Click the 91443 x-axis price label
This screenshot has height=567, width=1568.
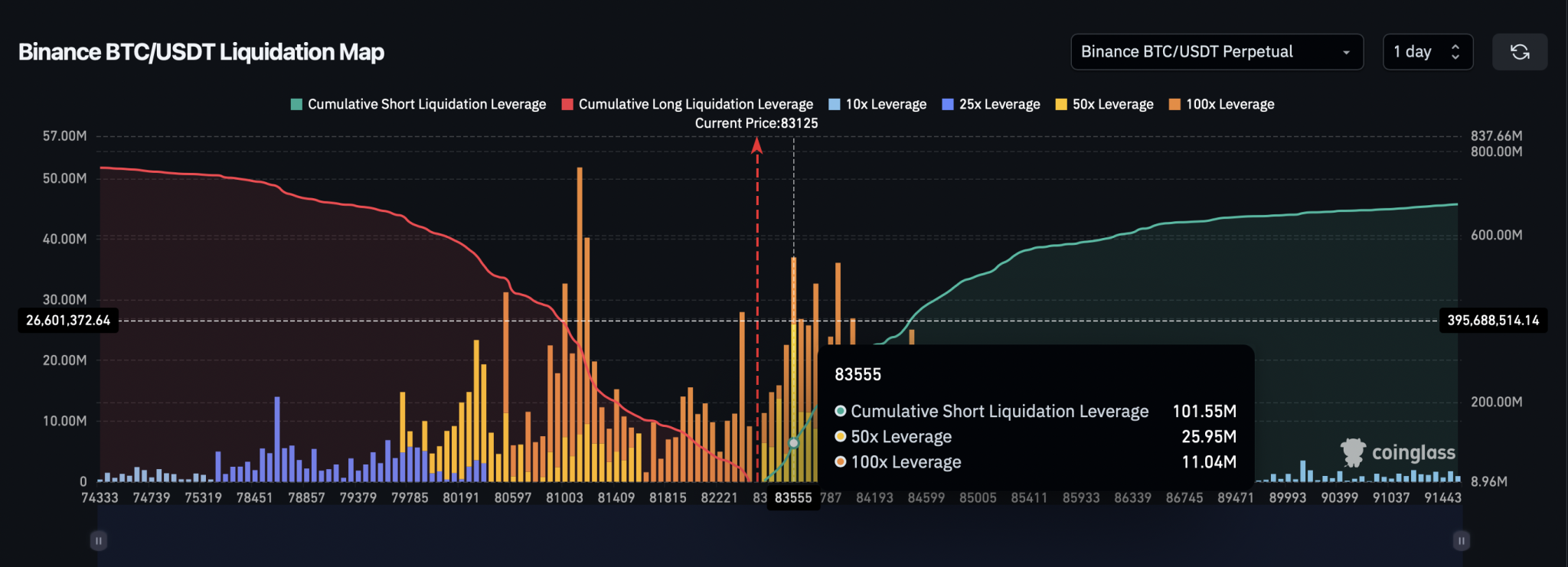[1442, 498]
